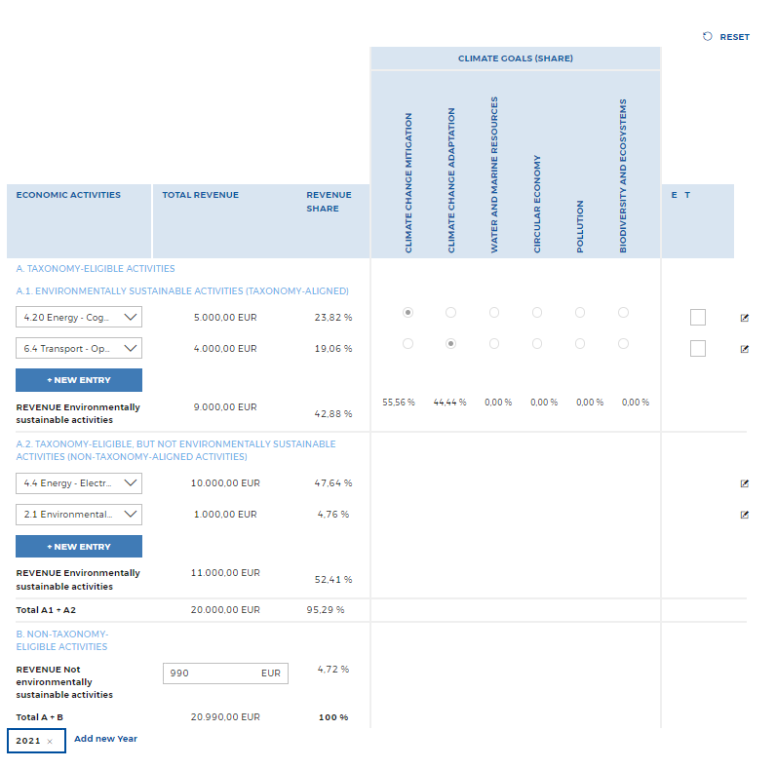Viewport: 776px width, 769px height.
Task: Click the reset circular arrow icon
Action: (707, 36)
